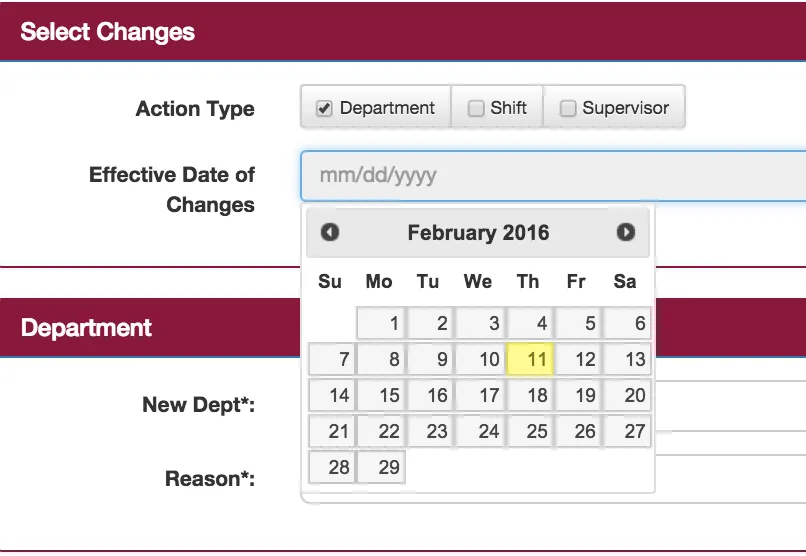Viewport: 806px width, 556px height.
Task: Uncheck the Department checkbox
Action: pos(324,108)
